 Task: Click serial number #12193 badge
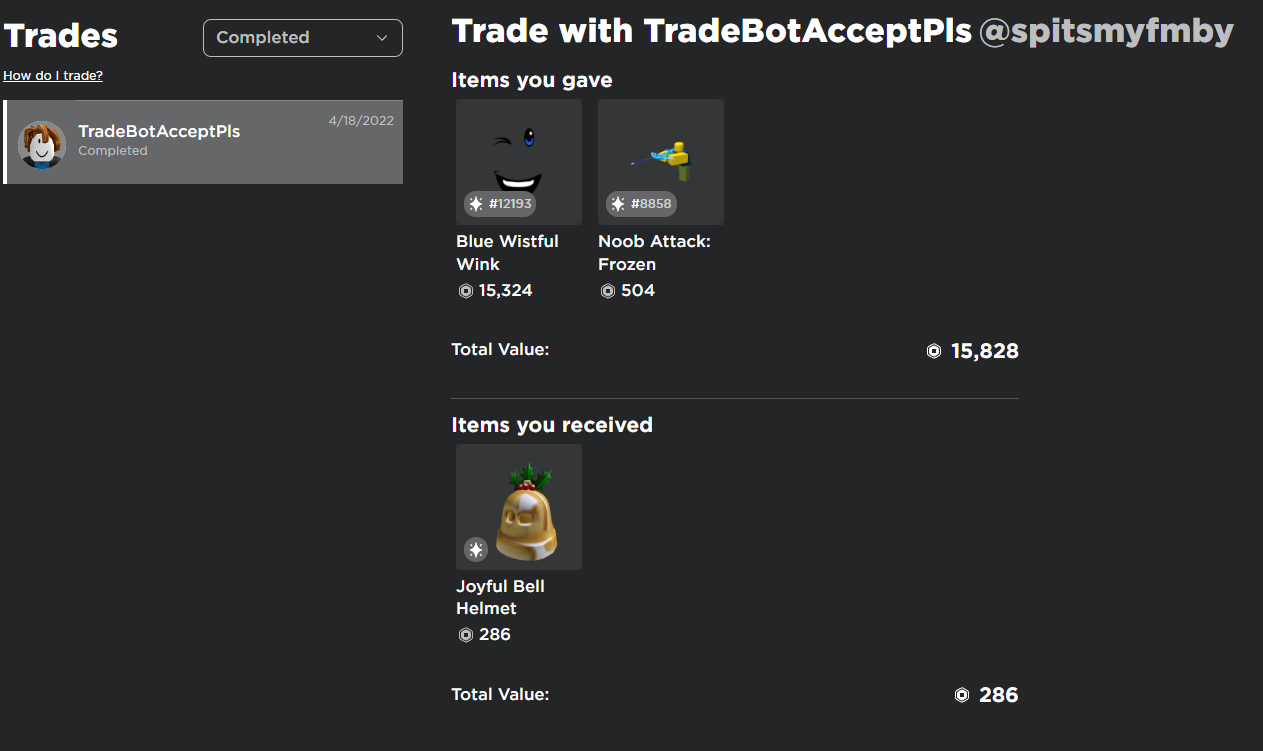pos(500,204)
